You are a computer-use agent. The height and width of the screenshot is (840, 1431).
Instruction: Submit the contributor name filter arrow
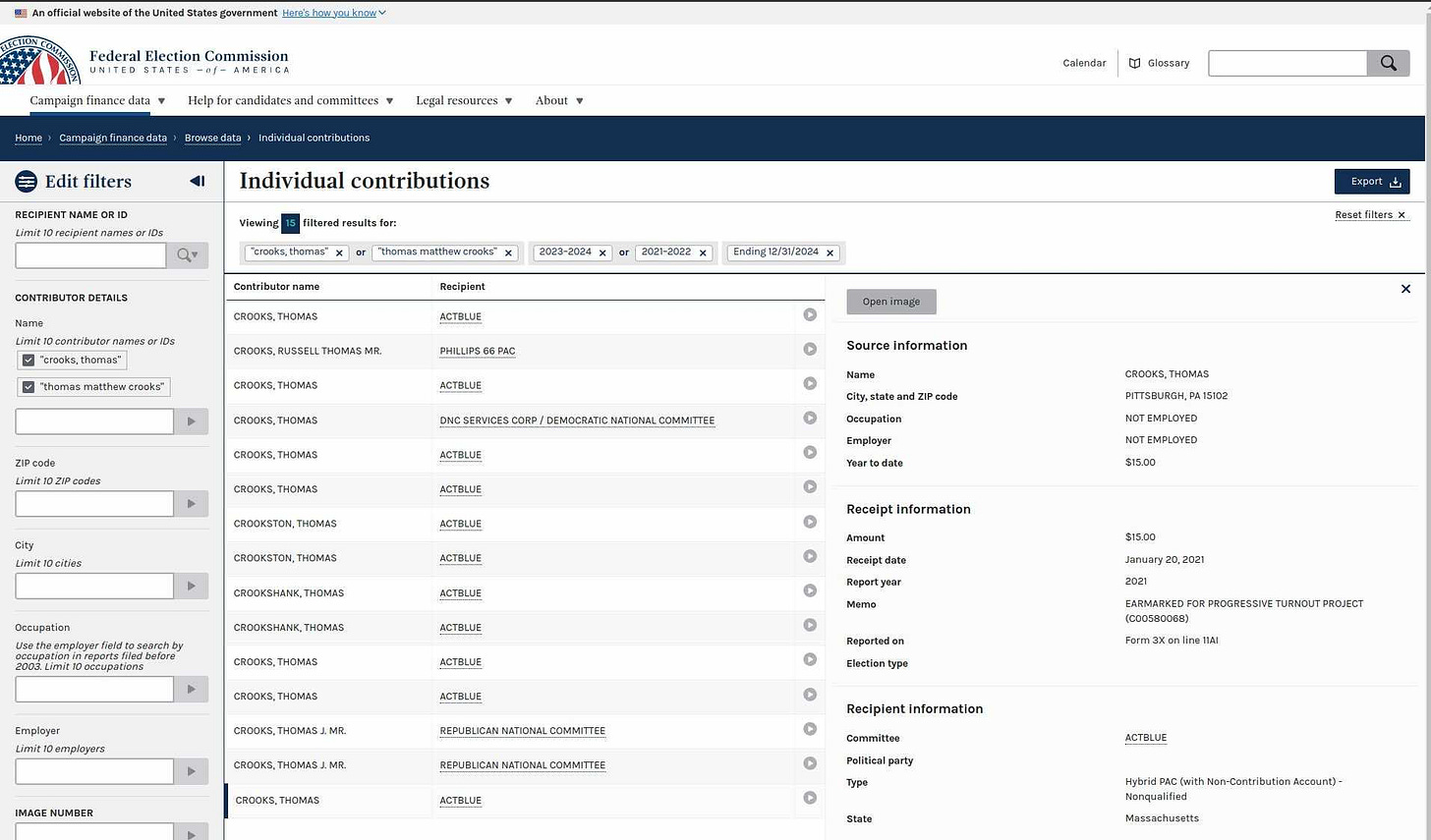point(191,421)
